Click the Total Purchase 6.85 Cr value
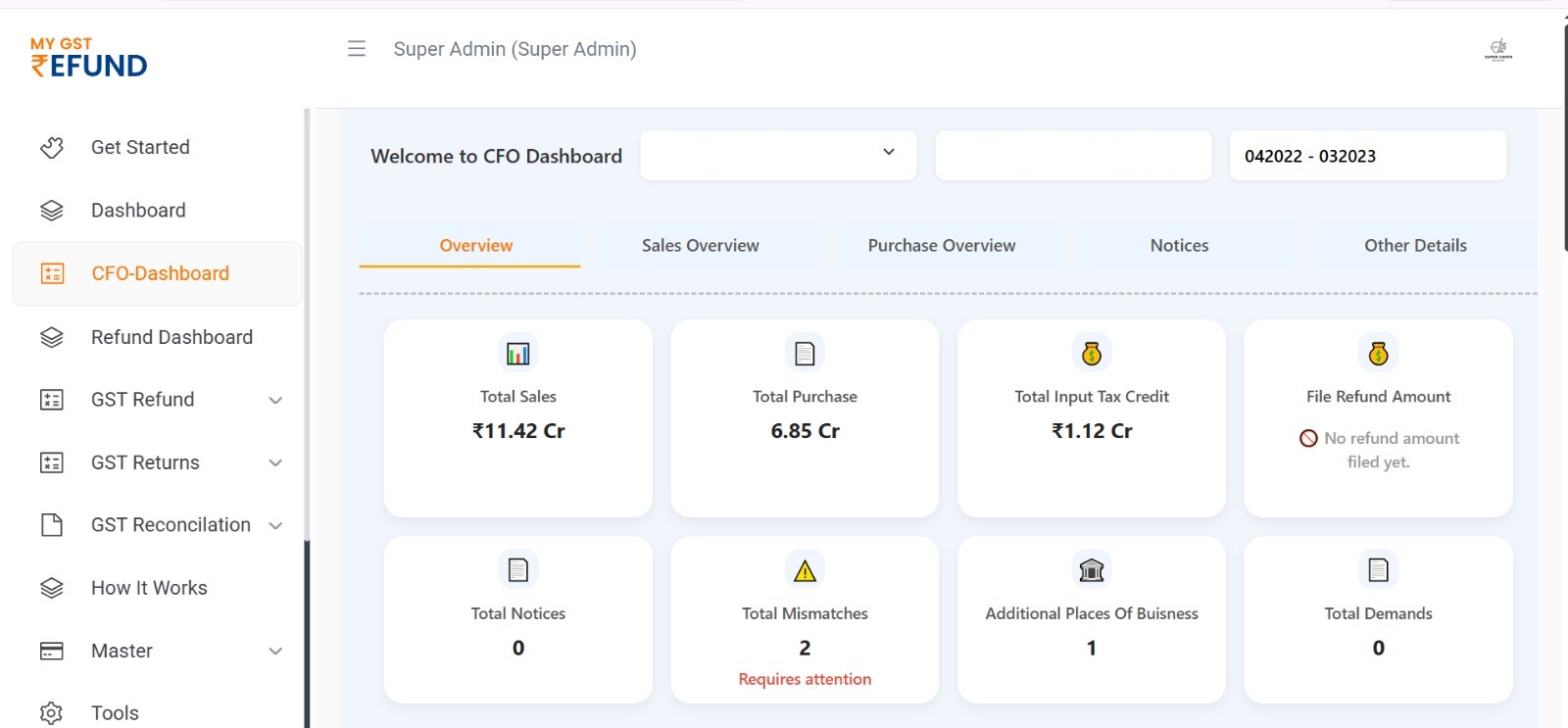The height and width of the screenshot is (728, 1568). point(806,431)
